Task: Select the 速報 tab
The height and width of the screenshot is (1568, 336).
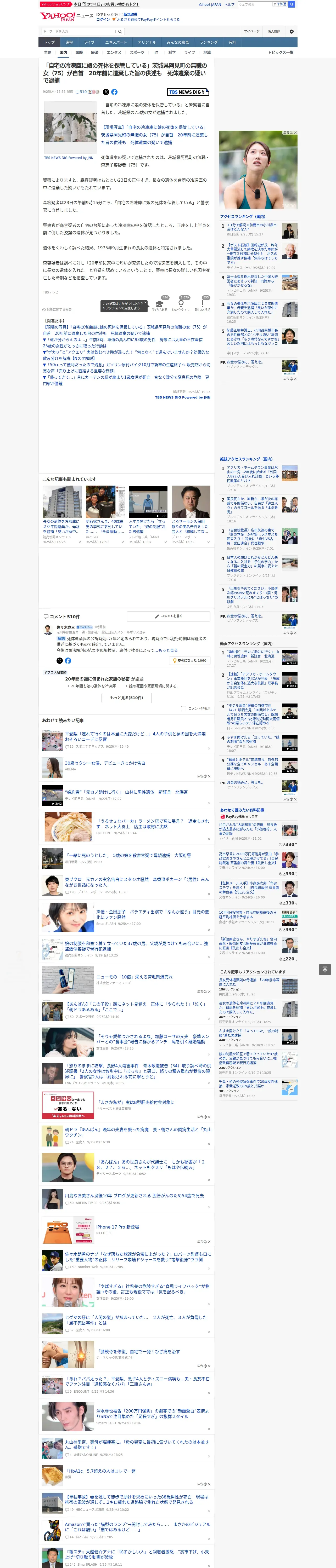Action: [69, 42]
